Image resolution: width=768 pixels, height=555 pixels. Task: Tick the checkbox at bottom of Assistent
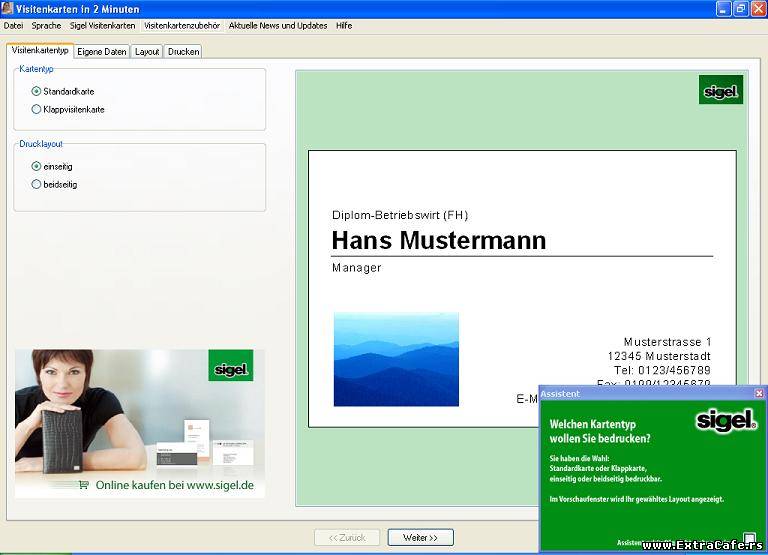pyautogui.click(x=749, y=538)
